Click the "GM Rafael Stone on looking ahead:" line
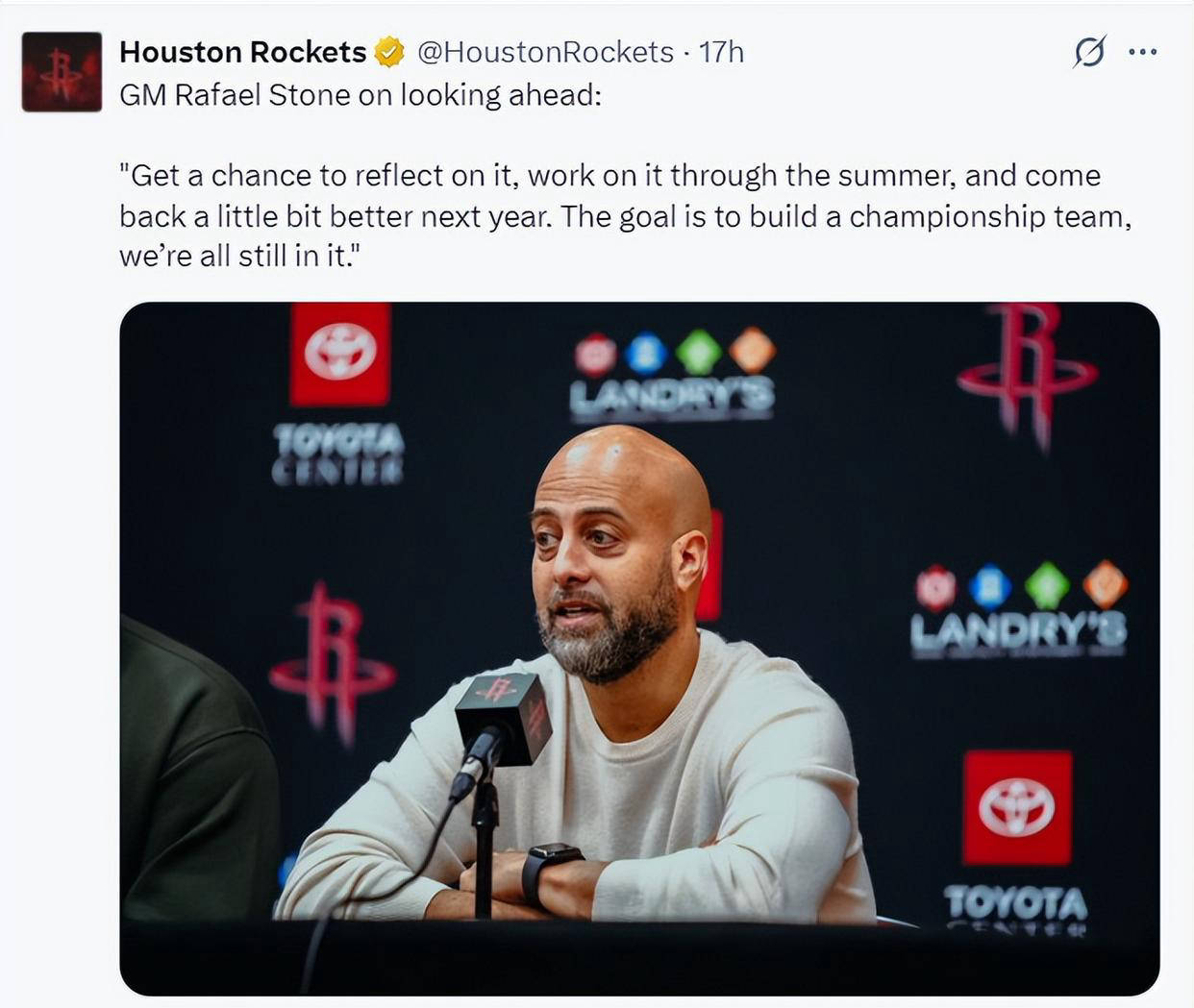Viewport: 1194px width, 1008px height. (360, 95)
